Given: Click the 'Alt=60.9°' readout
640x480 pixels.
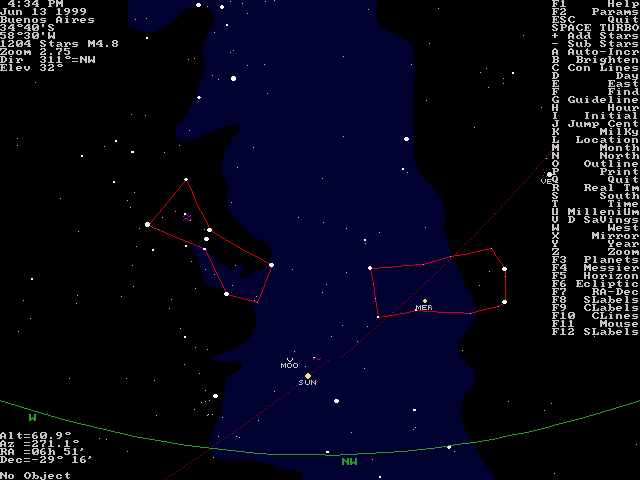Looking at the screenshot, I should click(x=36, y=435).
